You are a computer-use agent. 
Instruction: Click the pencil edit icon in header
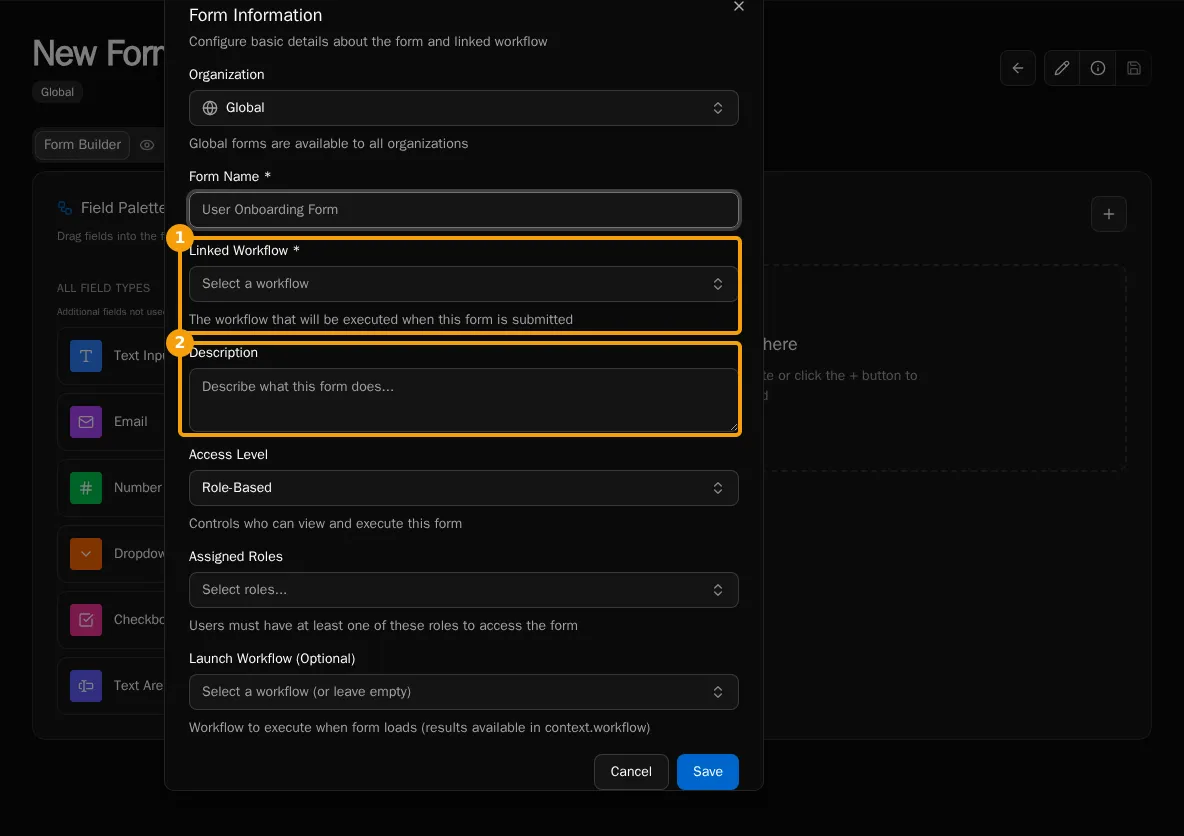[1062, 68]
